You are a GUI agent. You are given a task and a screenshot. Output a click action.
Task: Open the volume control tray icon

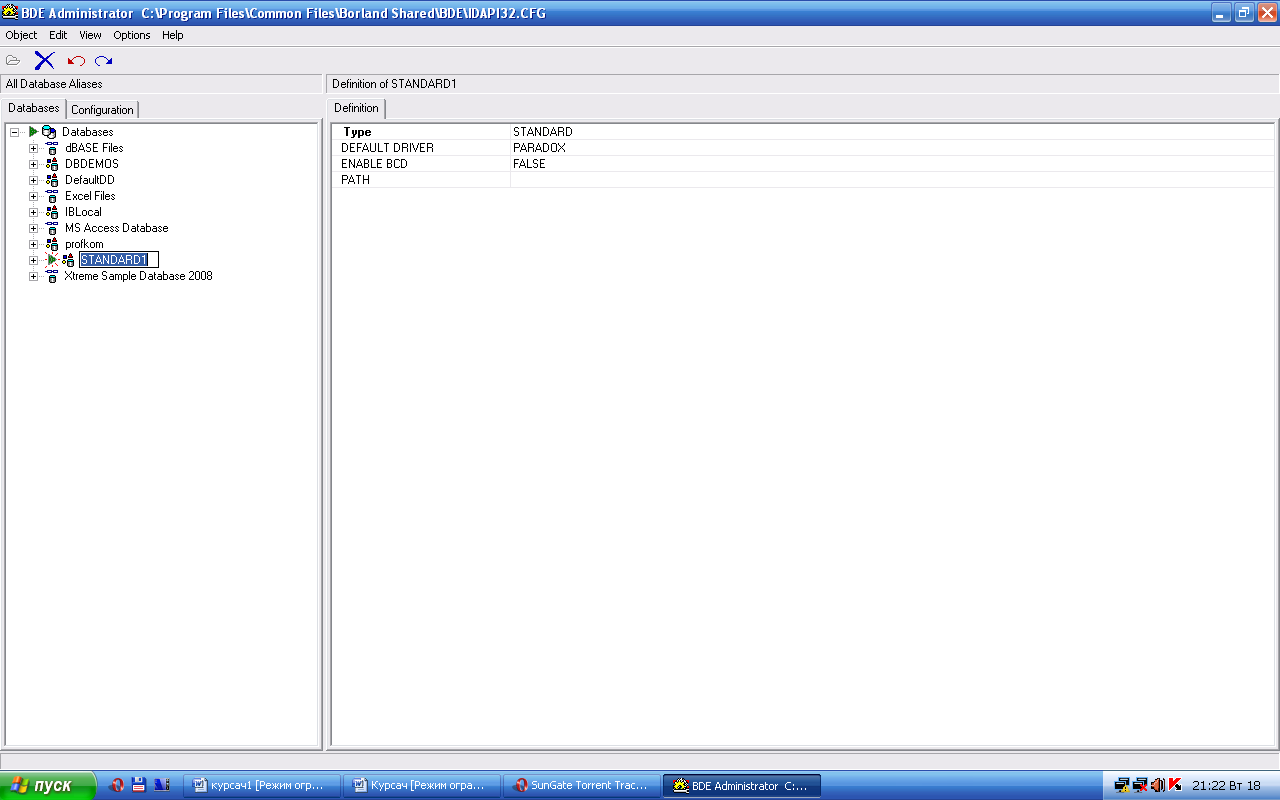click(x=1158, y=785)
